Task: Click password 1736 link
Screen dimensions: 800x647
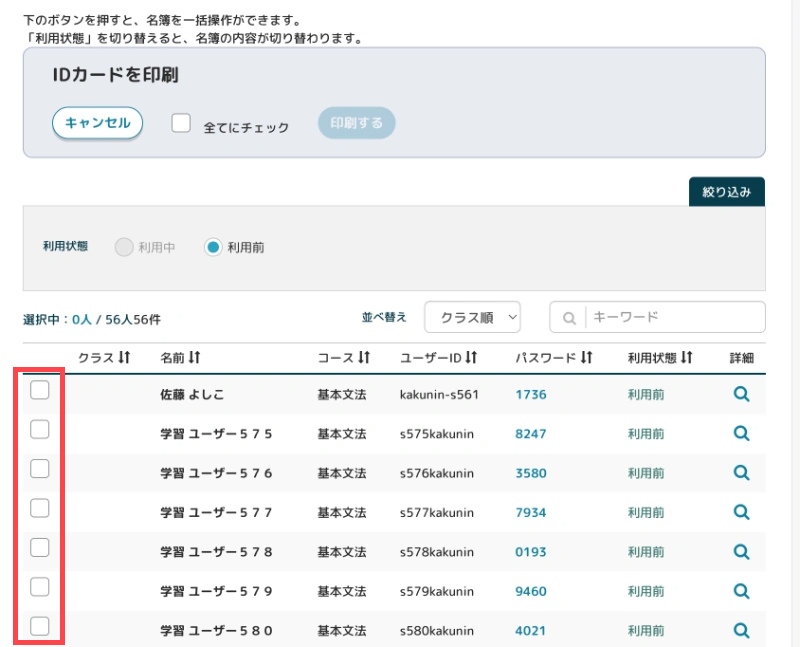Action: click(x=531, y=394)
